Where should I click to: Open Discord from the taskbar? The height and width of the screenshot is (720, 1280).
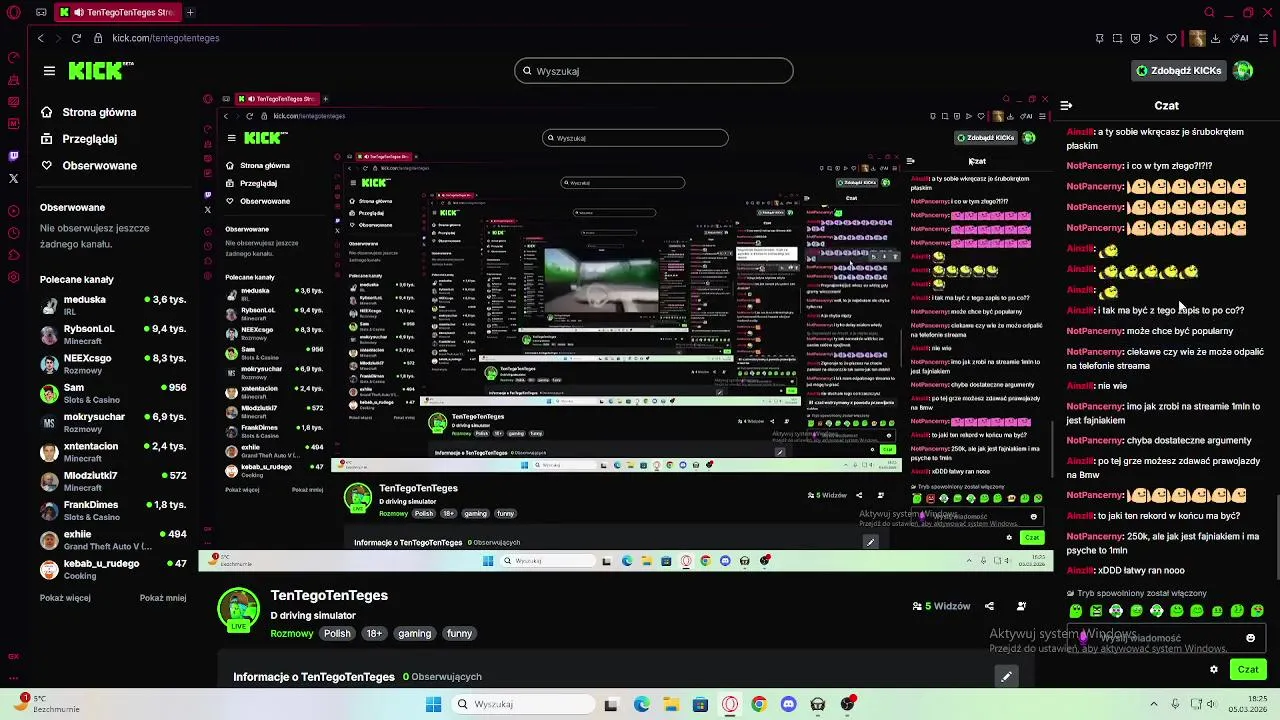pos(788,704)
